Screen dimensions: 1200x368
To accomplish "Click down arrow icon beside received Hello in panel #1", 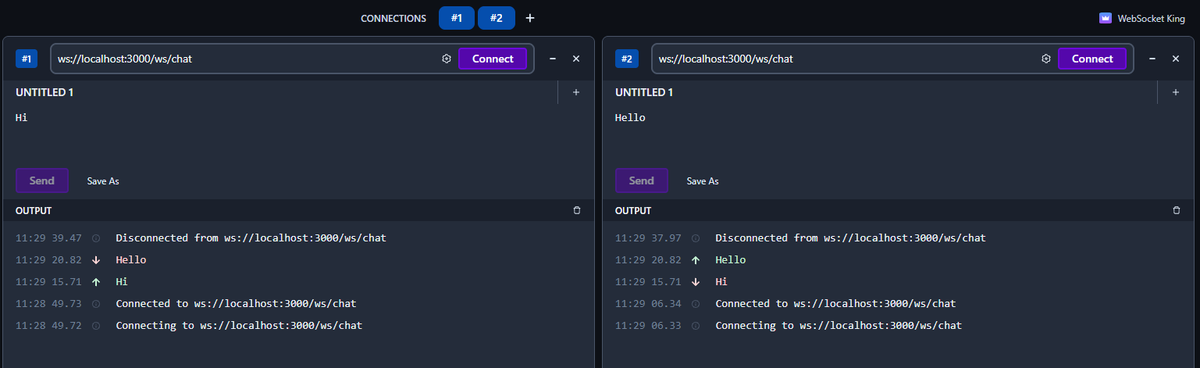I will [x=96, y=260].
